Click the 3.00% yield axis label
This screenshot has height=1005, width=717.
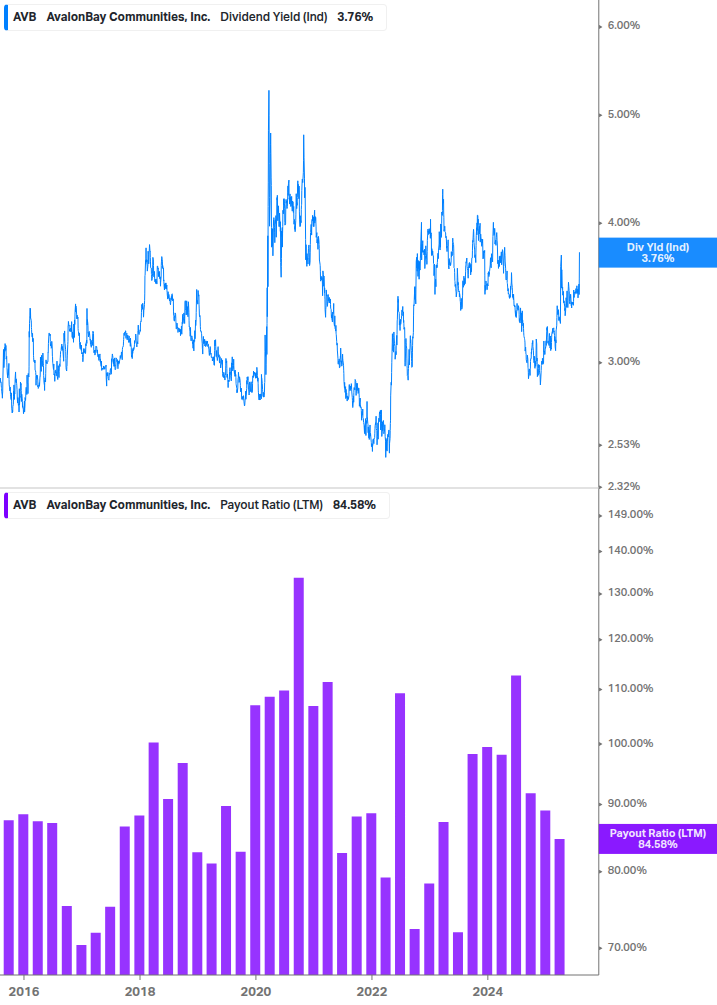(623, 361)
